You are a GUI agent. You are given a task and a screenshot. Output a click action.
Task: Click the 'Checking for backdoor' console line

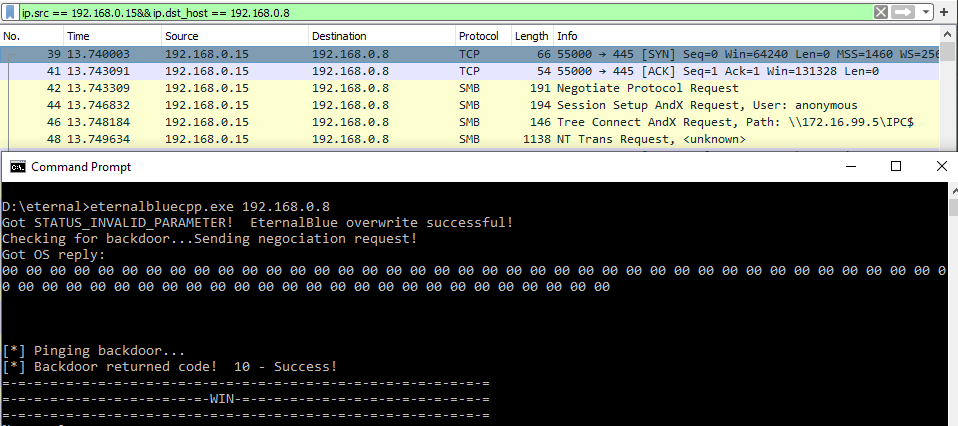210,238
